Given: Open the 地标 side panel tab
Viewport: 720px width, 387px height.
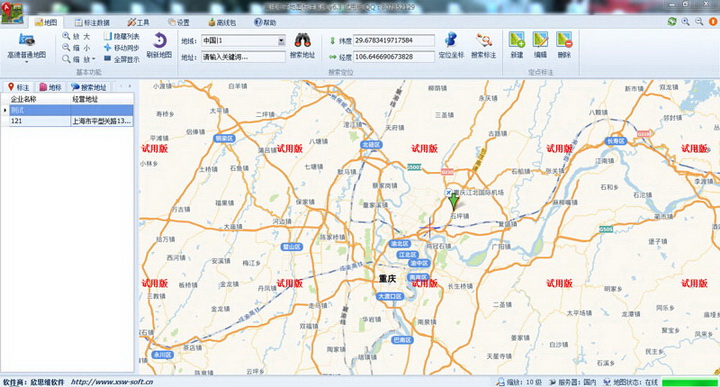Looking at the screenshot, I should click(x=51, y=87).
